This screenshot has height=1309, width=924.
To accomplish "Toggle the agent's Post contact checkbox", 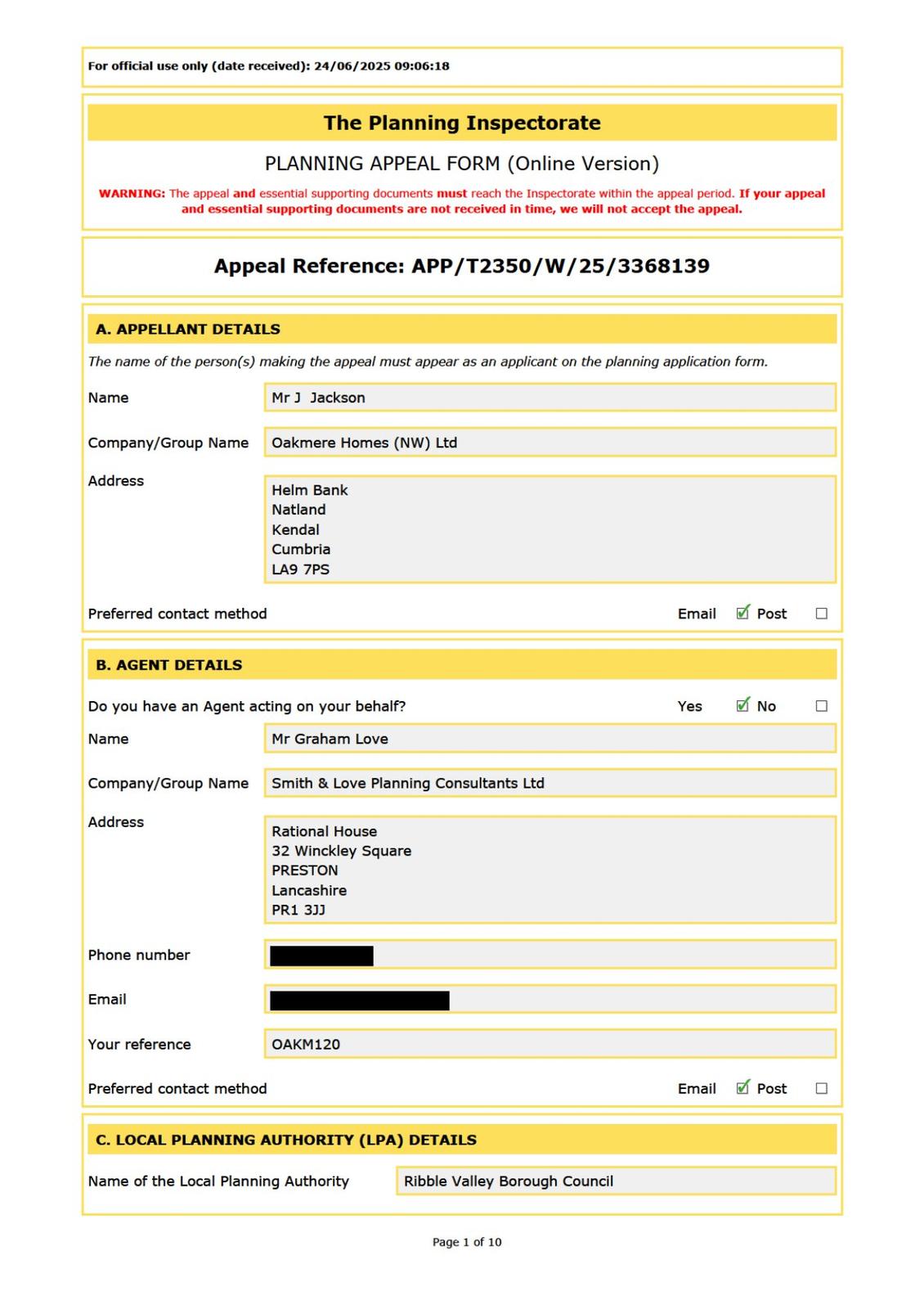I will [821, 1088].
